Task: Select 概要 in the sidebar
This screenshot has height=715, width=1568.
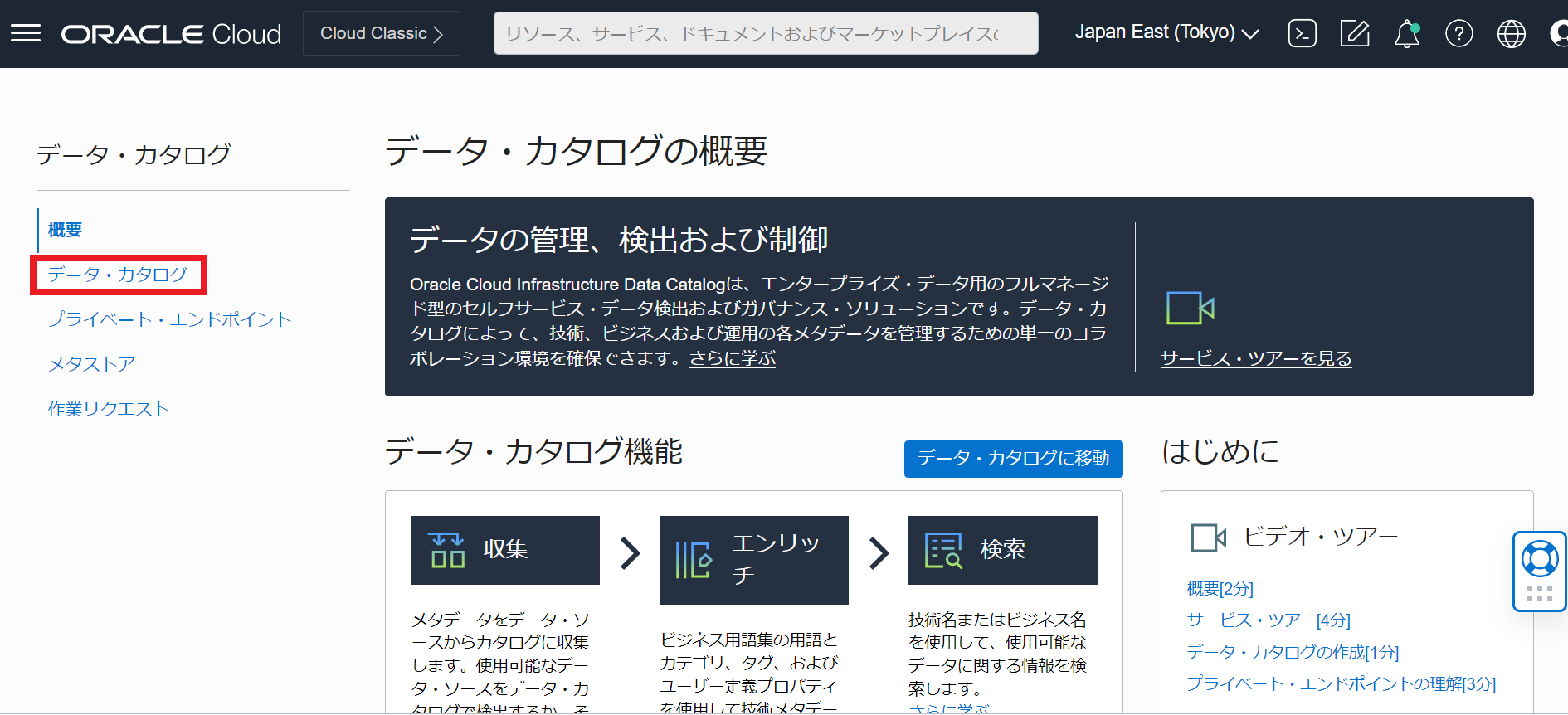Action: (65, 230)
